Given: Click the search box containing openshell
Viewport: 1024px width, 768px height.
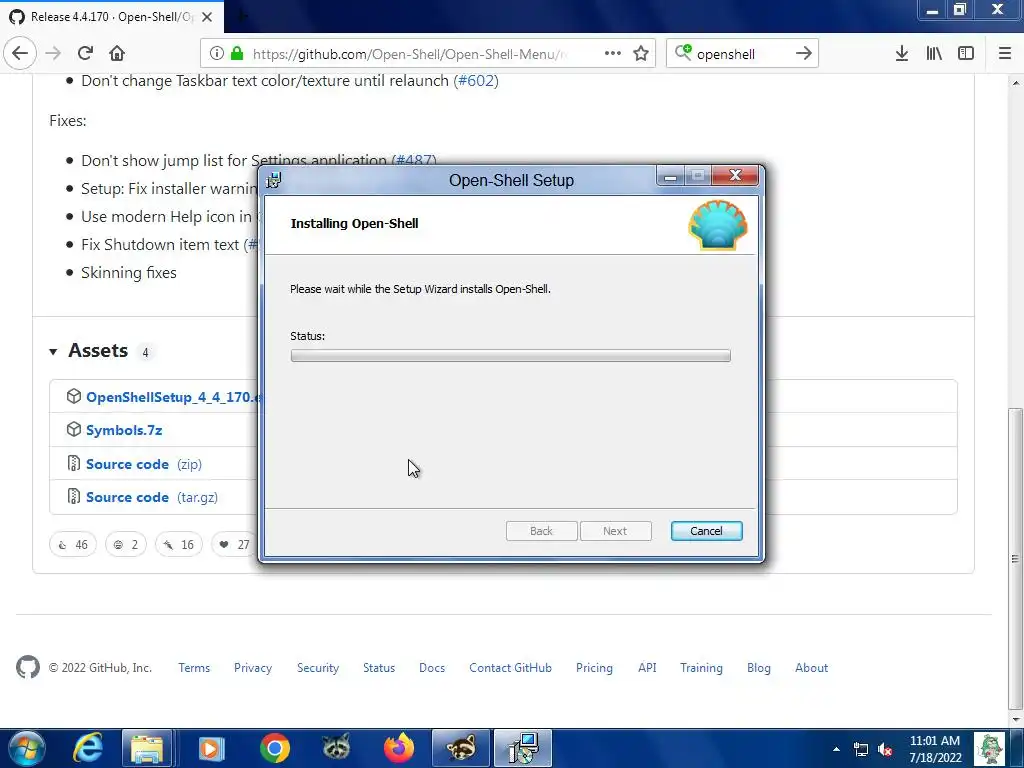Looking at the screenshot, I should 741,54.
